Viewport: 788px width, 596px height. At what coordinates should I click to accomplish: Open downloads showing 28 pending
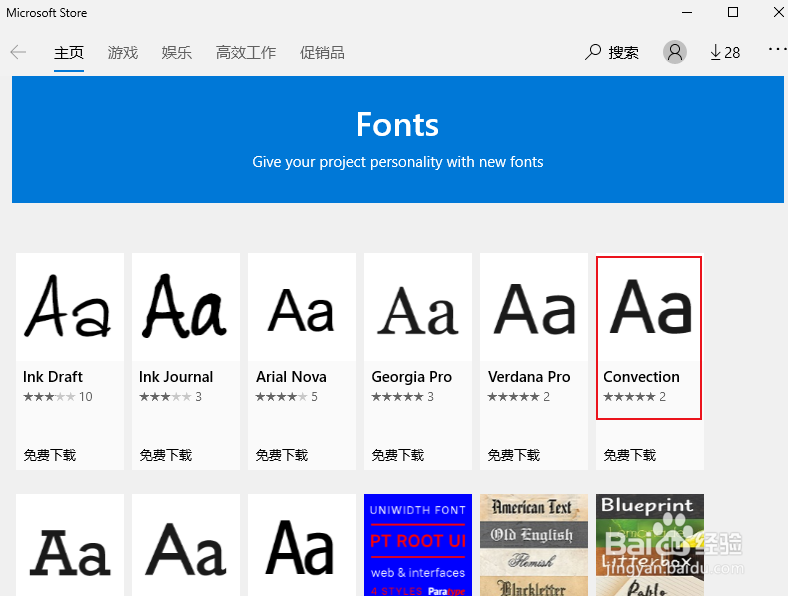click(x=725, y=52)
